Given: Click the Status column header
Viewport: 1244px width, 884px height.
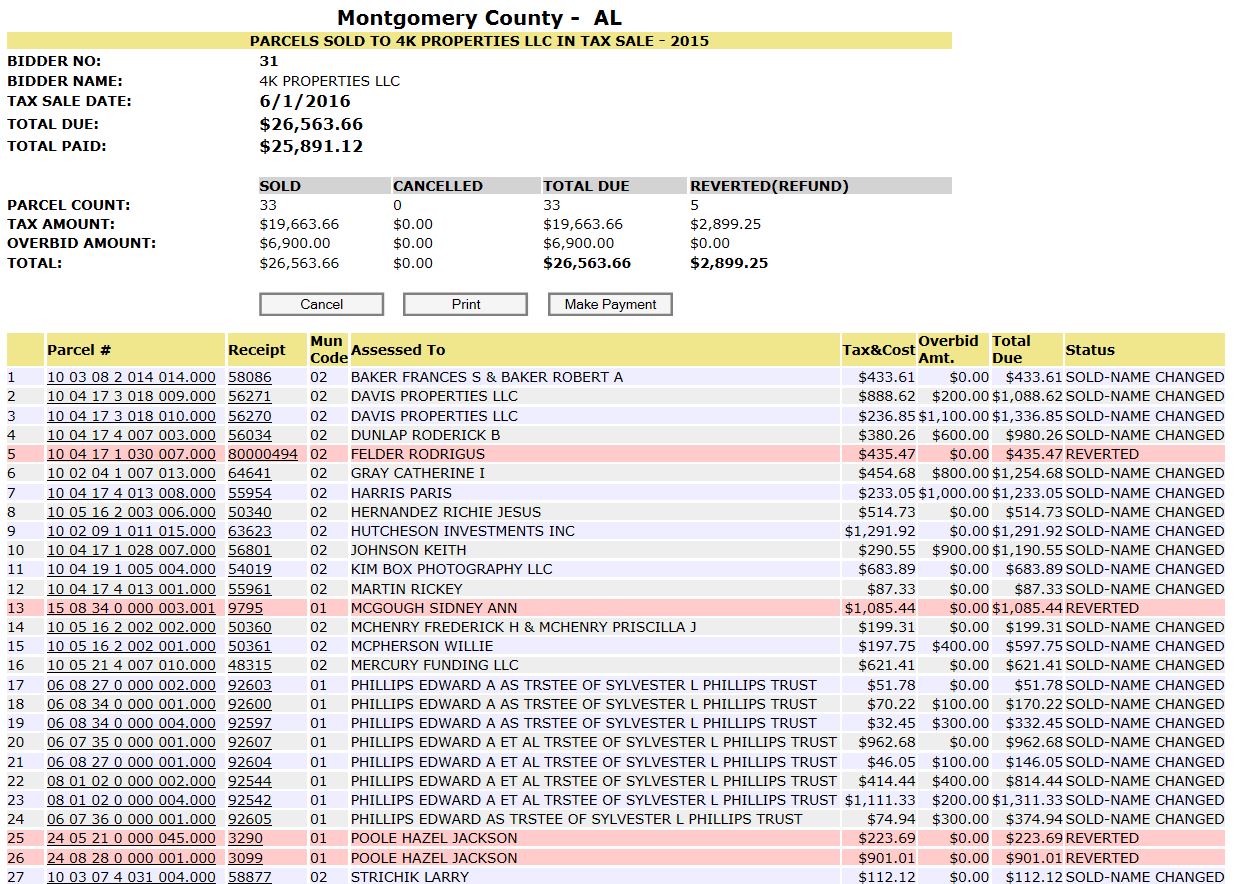Looking at the screenshot, I should (1090, 350).
